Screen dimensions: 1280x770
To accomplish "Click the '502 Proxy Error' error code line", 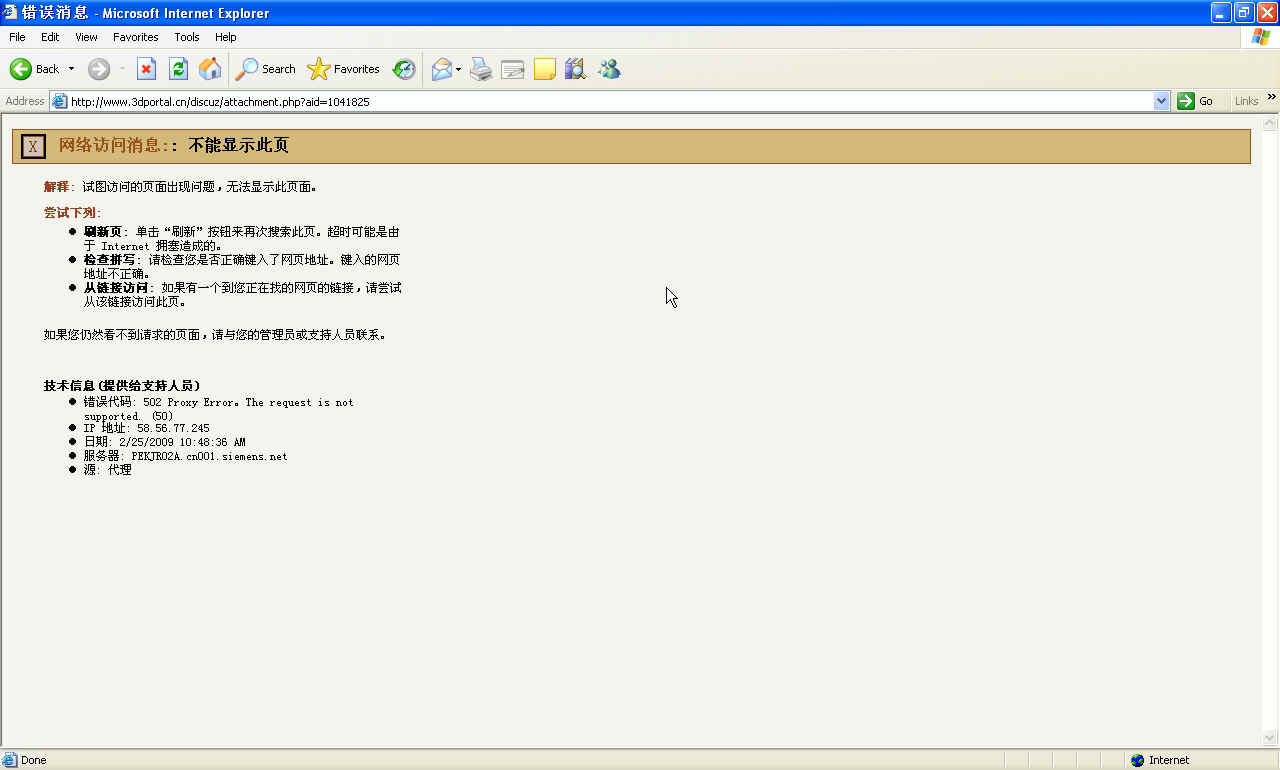I will pyautogui.click(x=218, y=409).
